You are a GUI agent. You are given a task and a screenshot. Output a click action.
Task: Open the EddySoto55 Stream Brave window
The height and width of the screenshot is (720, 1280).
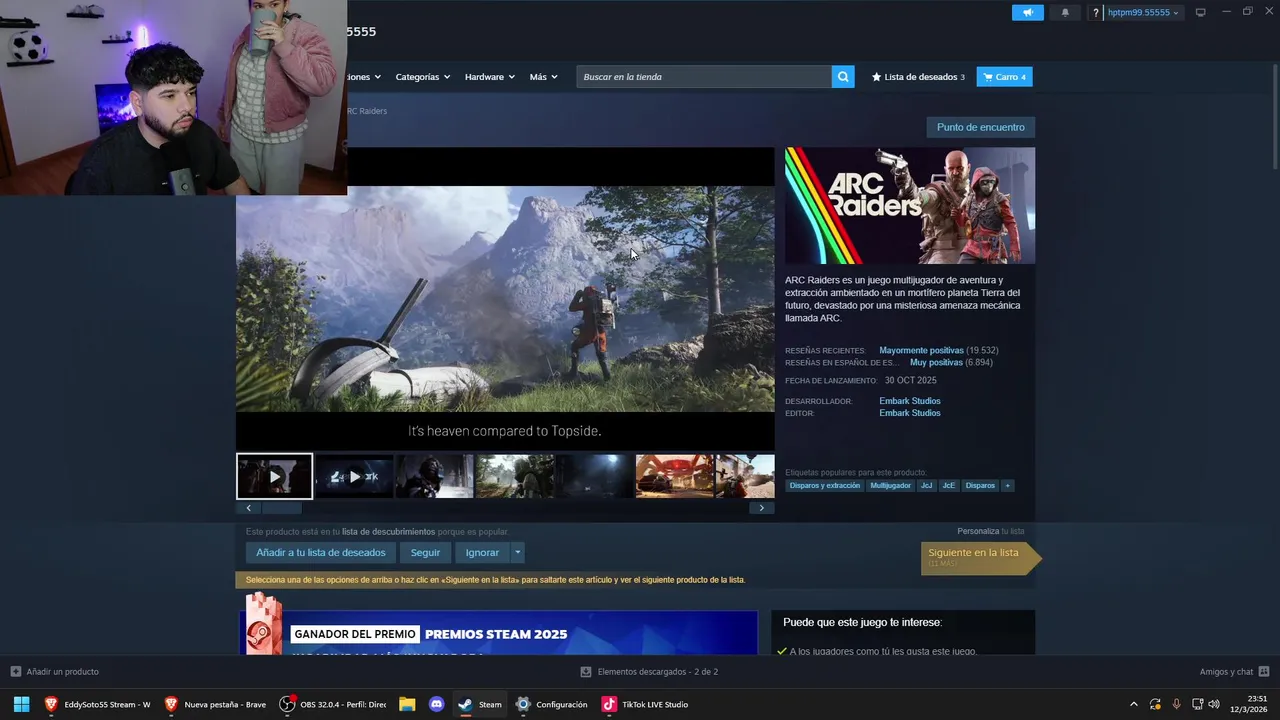(x=97, y=704)
